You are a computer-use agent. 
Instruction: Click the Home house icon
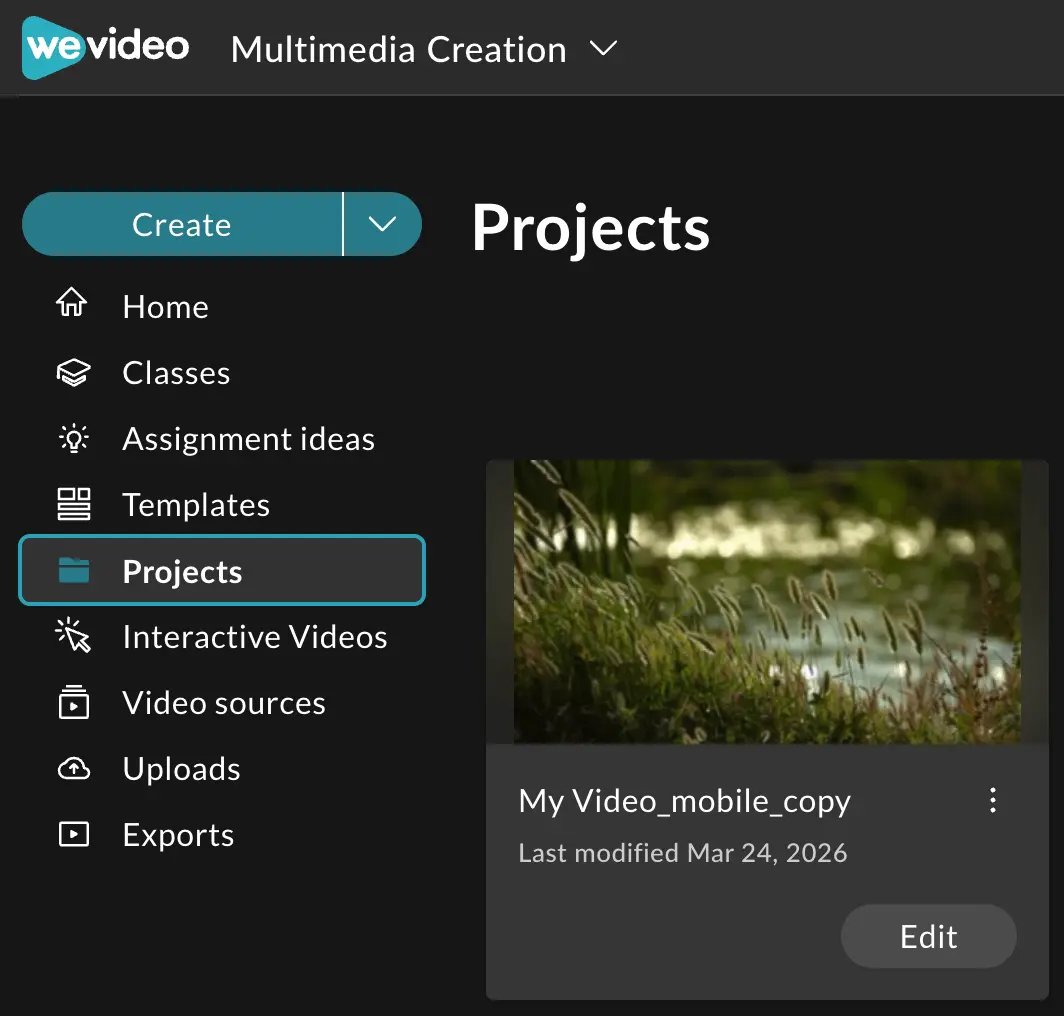[x=72, y=303]
